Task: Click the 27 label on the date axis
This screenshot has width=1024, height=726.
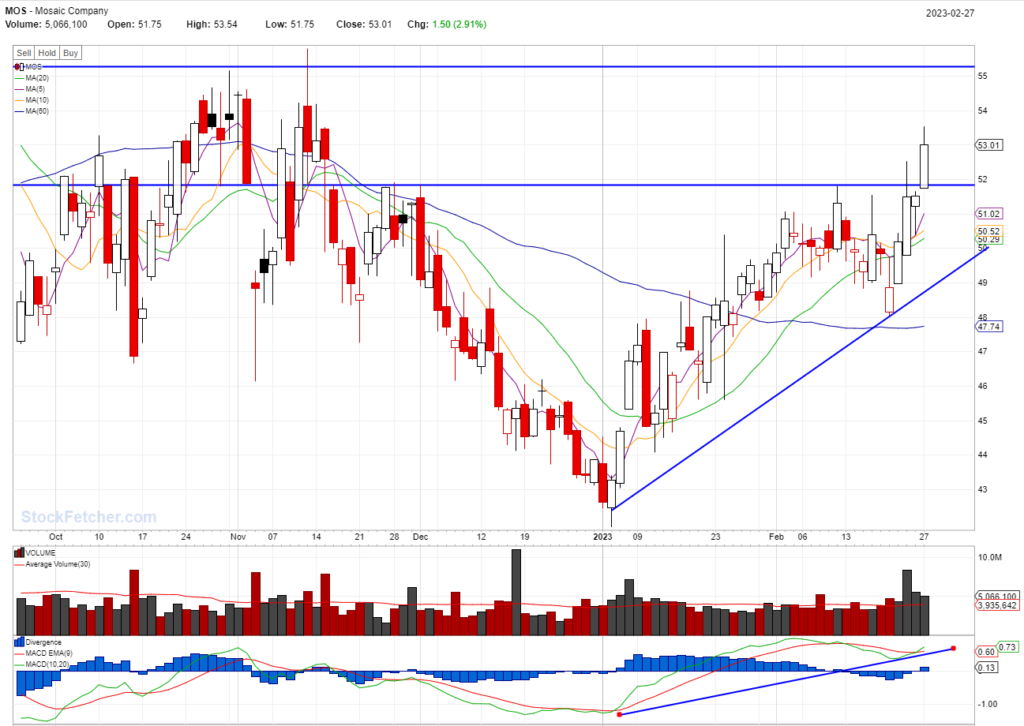Action: click(x=923, y=537)
